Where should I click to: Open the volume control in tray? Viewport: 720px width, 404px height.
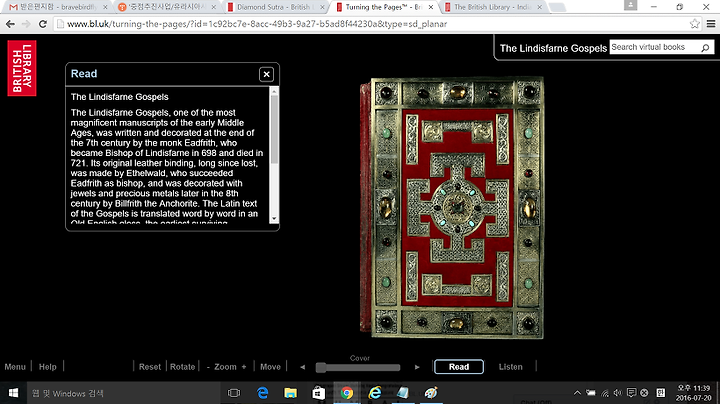tap(618, 393)
